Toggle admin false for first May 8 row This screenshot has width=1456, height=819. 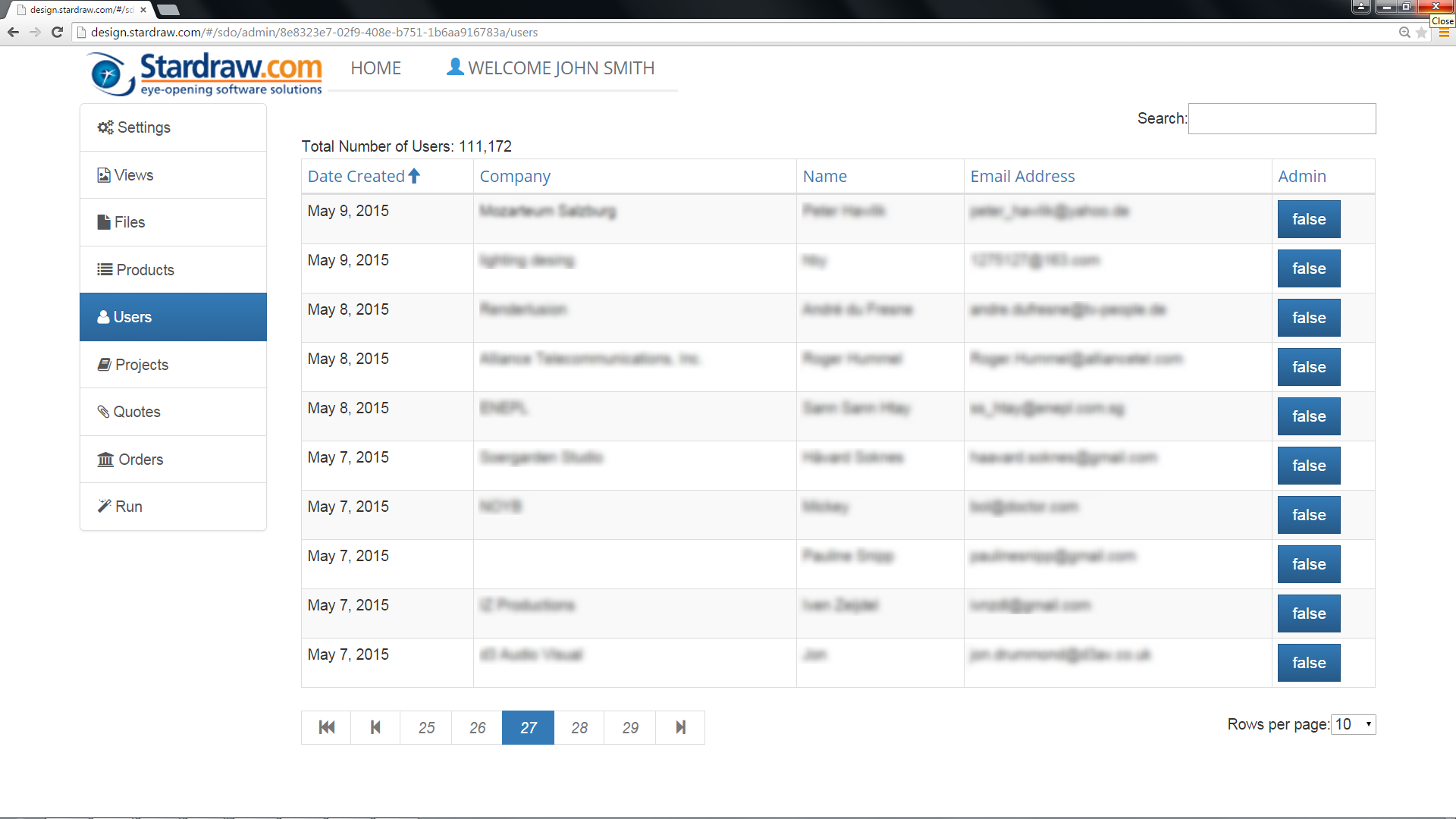(x=1308, y=318)
